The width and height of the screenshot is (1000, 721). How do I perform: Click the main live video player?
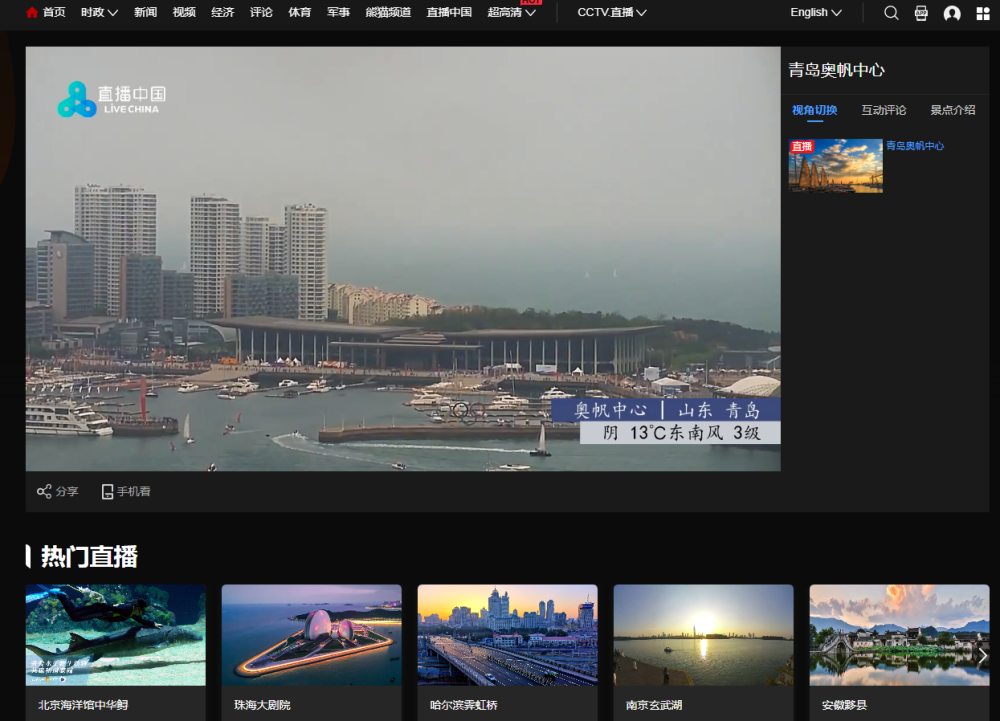coord(403,259)
